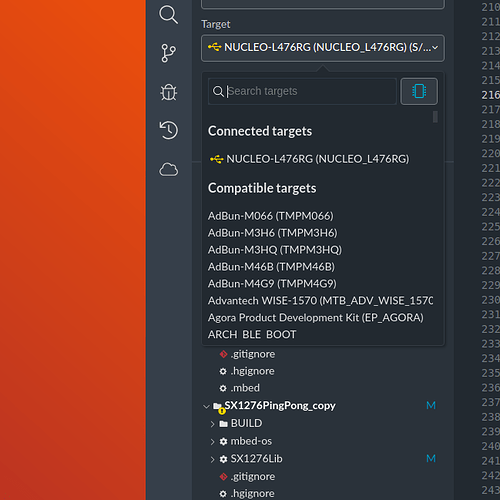Open the .mbed file
This screenshot has height=500, width=500.
(245, 388)
